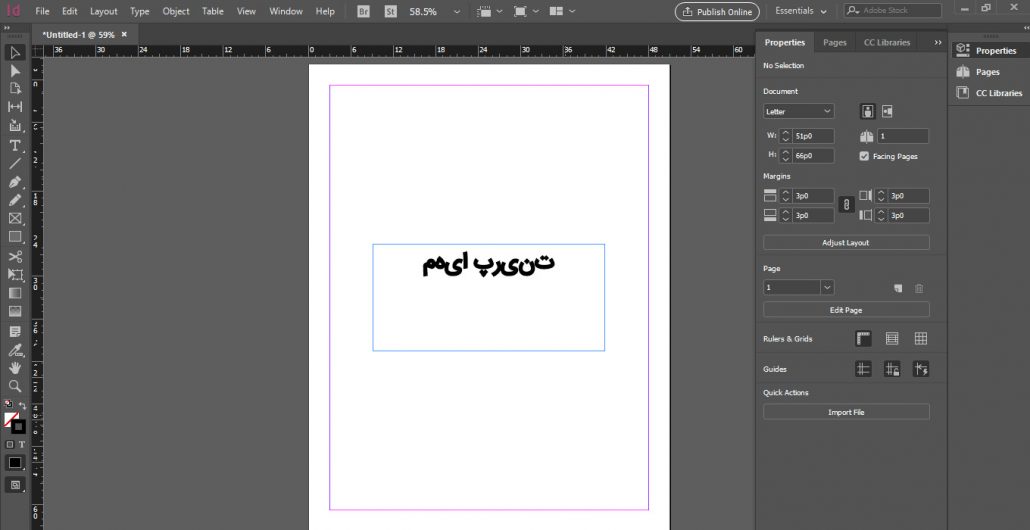Open screen mode dropdown in top bar
This screenshot has height=530, width=1030.
click(x=527, y=11)
